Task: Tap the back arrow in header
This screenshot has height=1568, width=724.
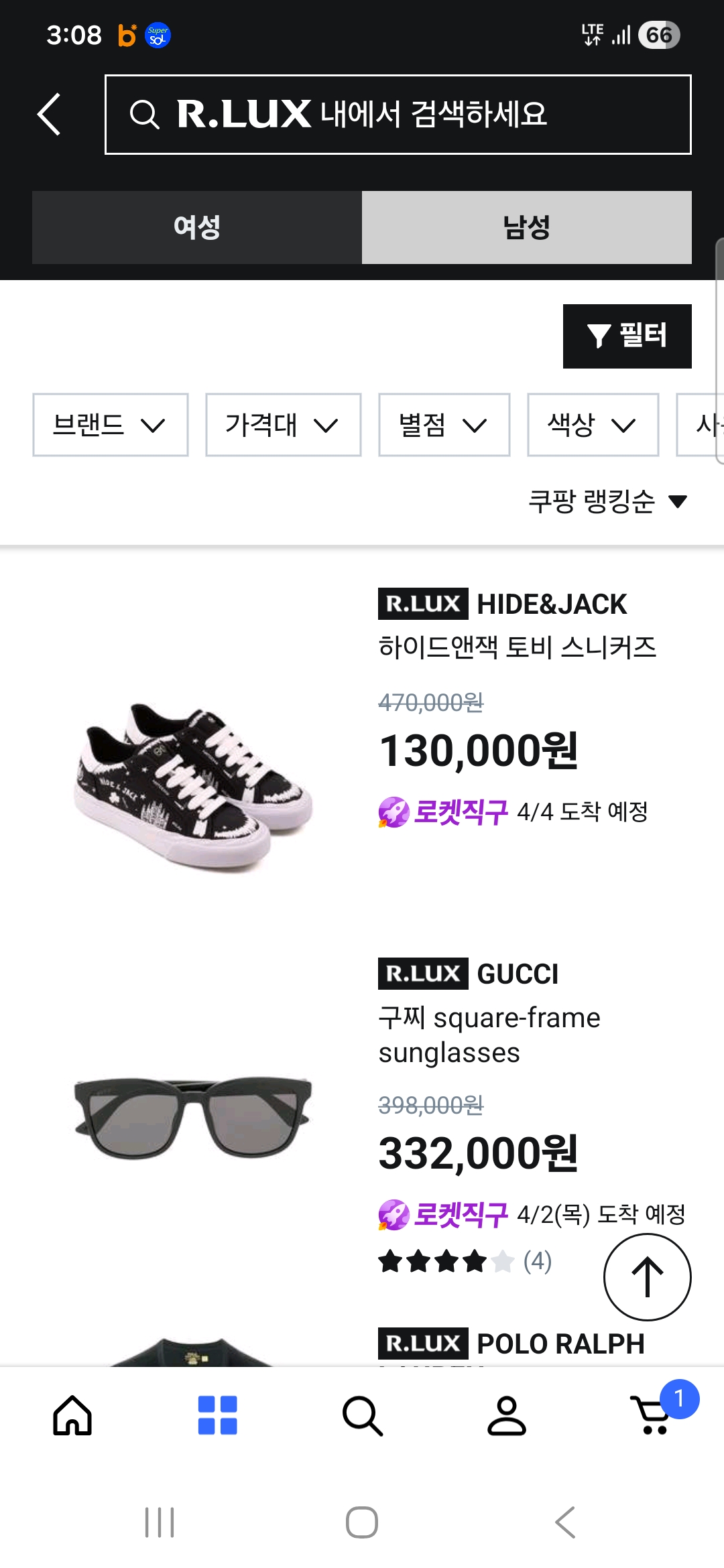Action: (x=49, y=114)
